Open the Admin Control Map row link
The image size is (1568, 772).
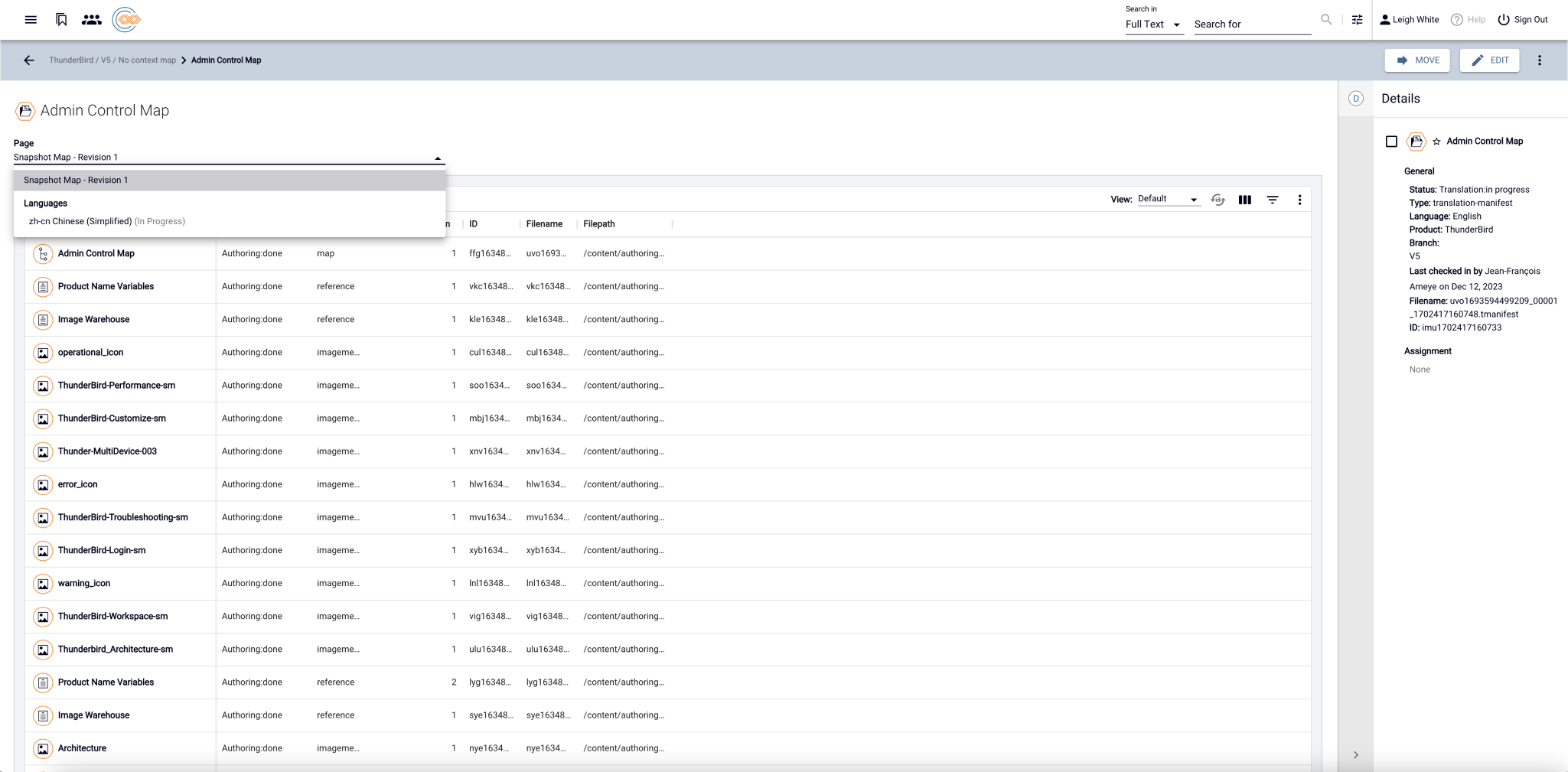(x=96, y=254)
